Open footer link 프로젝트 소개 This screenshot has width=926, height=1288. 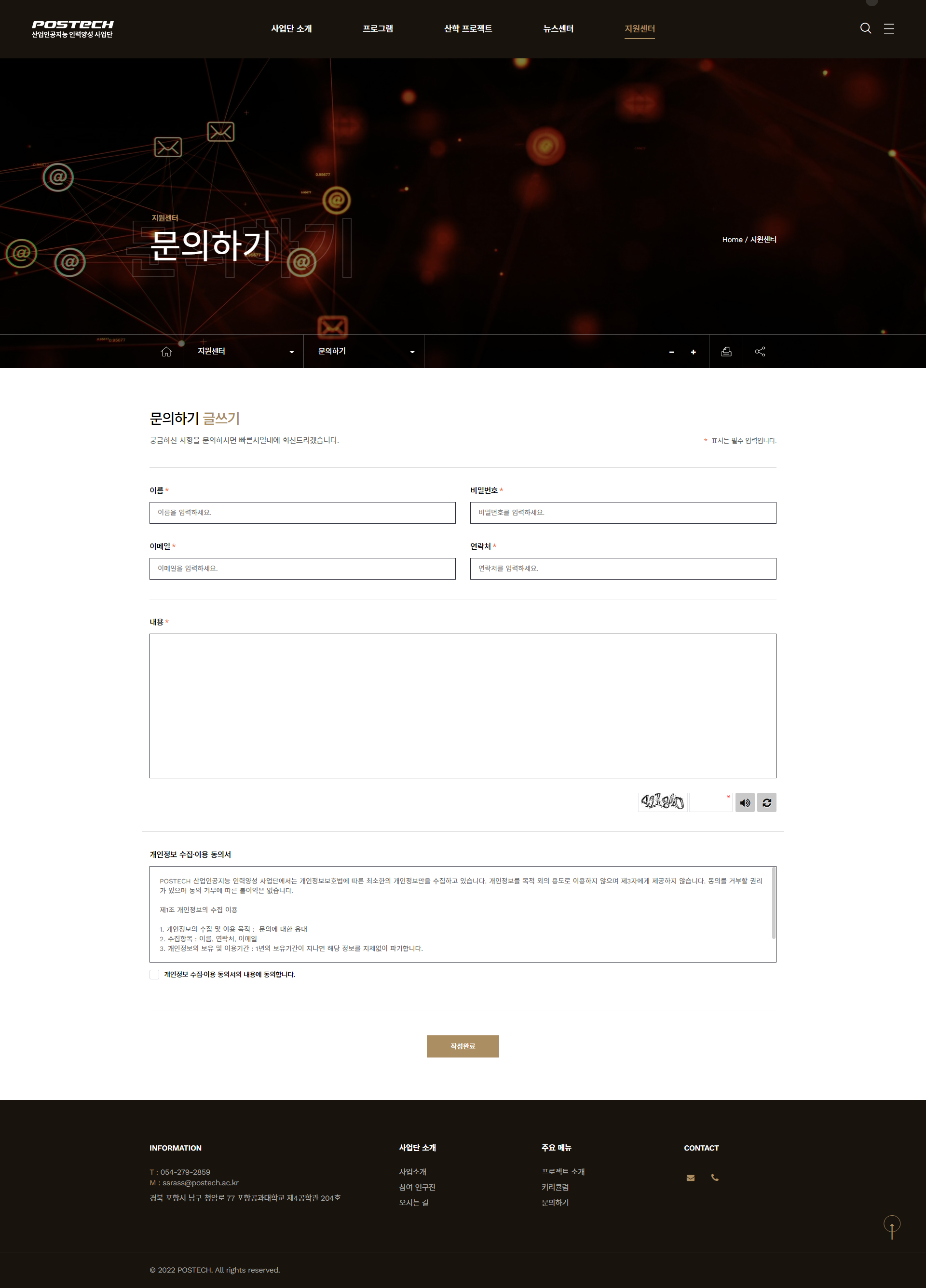click(563, 1172)
